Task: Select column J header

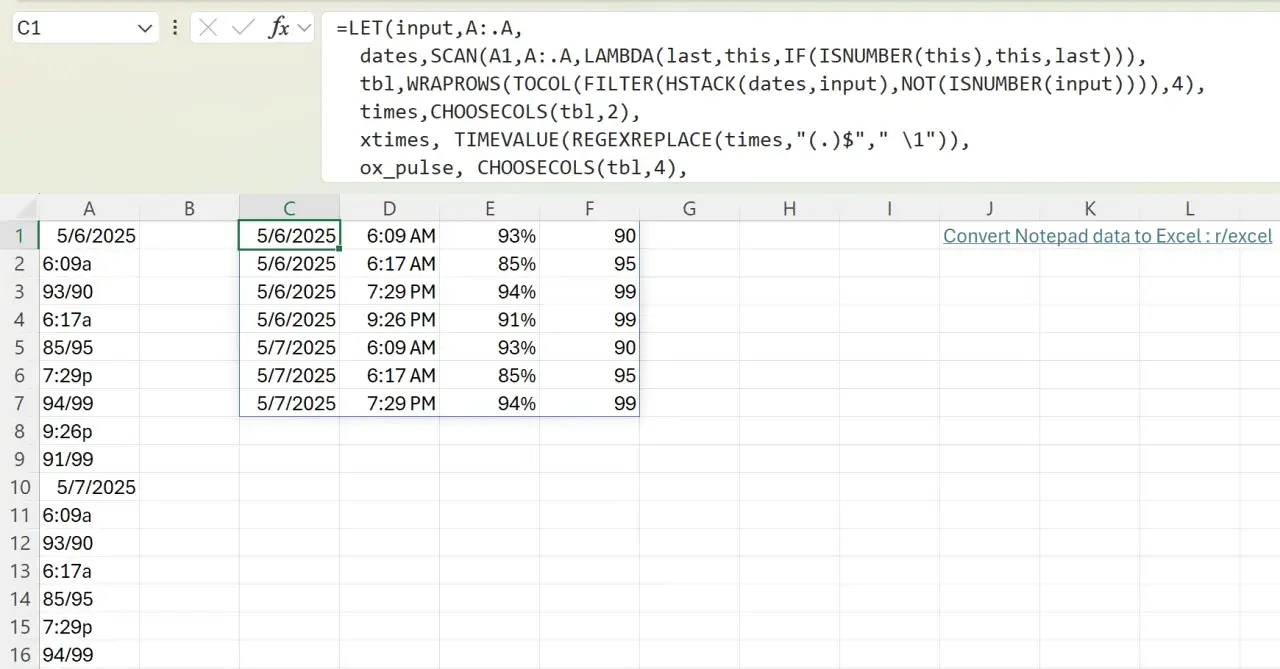Action: pos(989,209)
